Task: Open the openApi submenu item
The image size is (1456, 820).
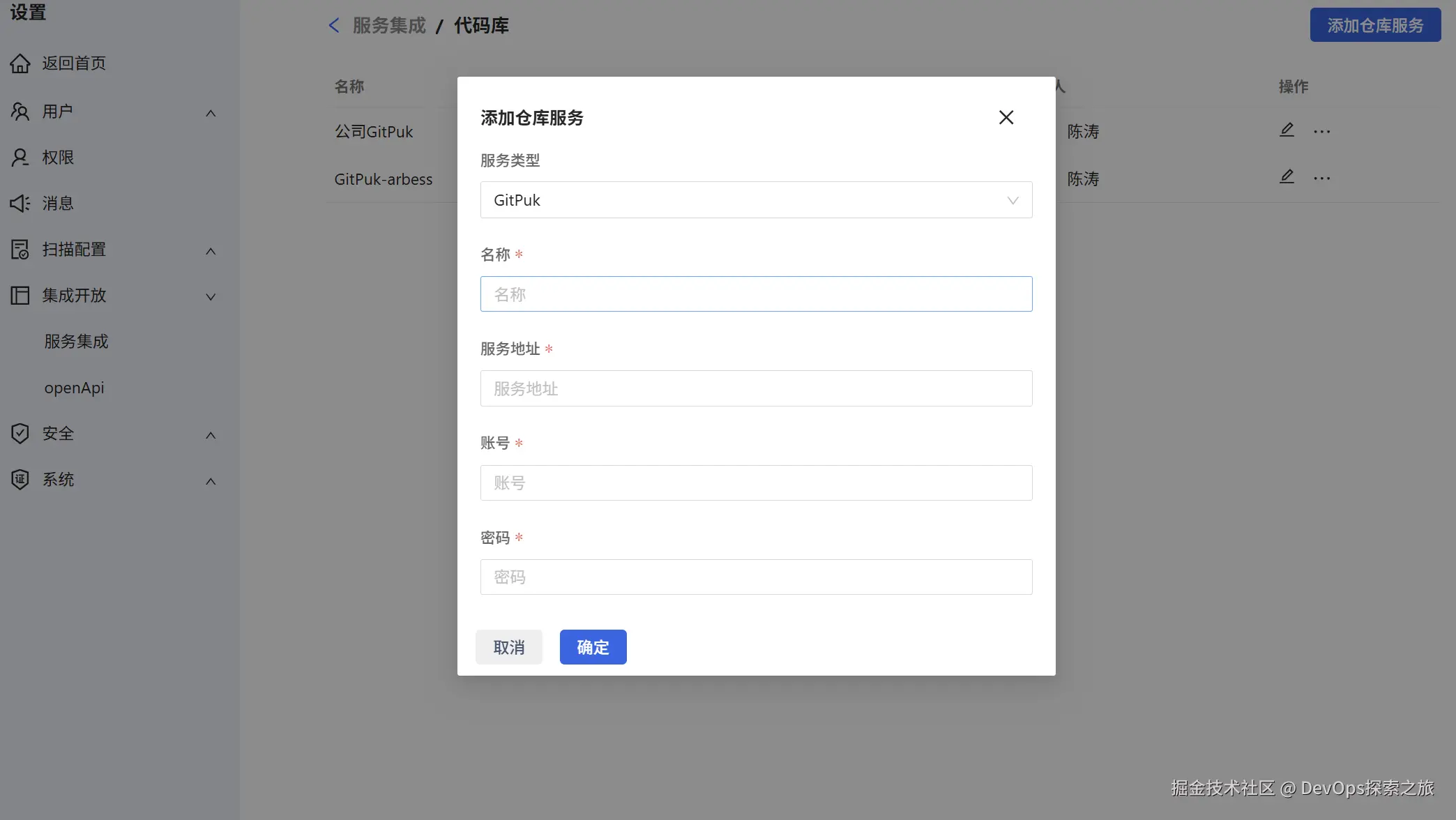Action: (x=75, y=388)
